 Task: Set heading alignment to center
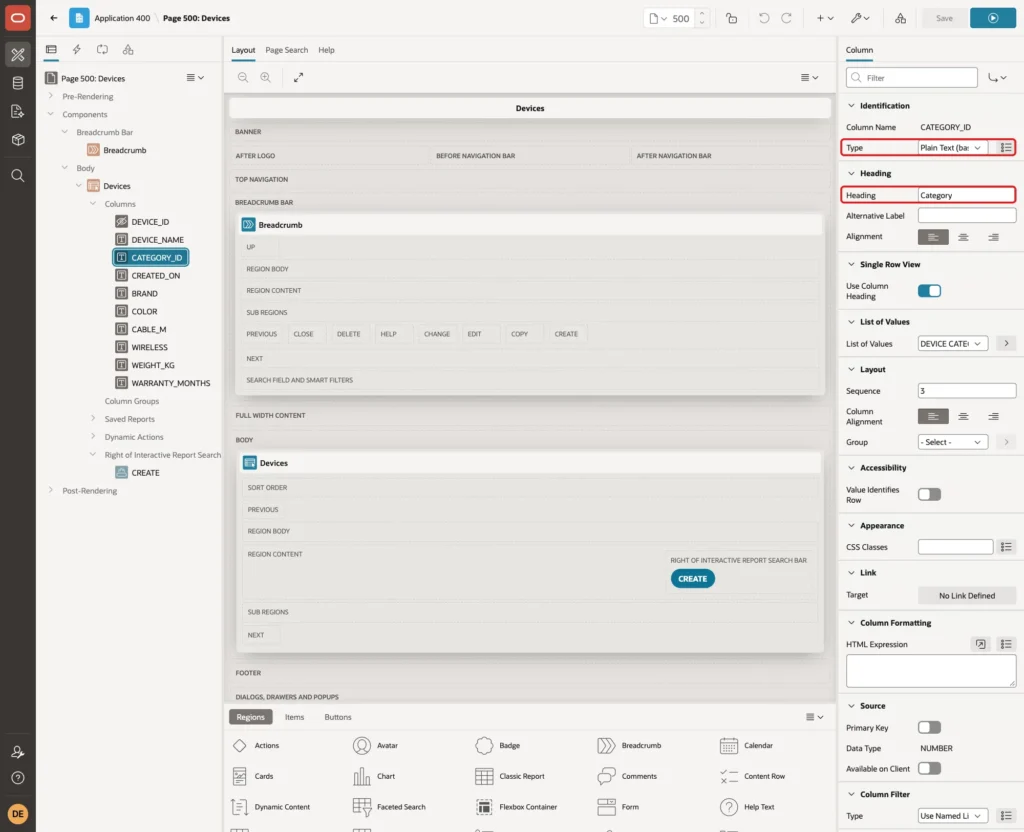[963, 237]
